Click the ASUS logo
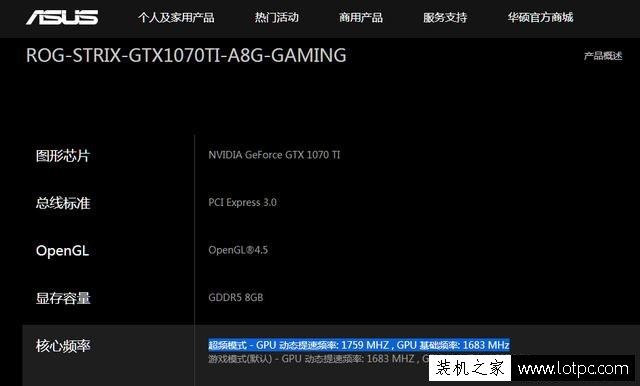640x386 pixels. point(62,17)
